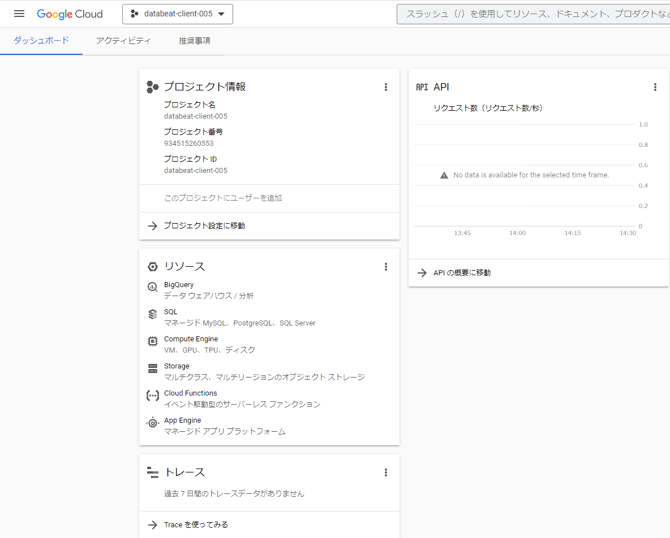Switch to the アクティビティ tab

123,41
